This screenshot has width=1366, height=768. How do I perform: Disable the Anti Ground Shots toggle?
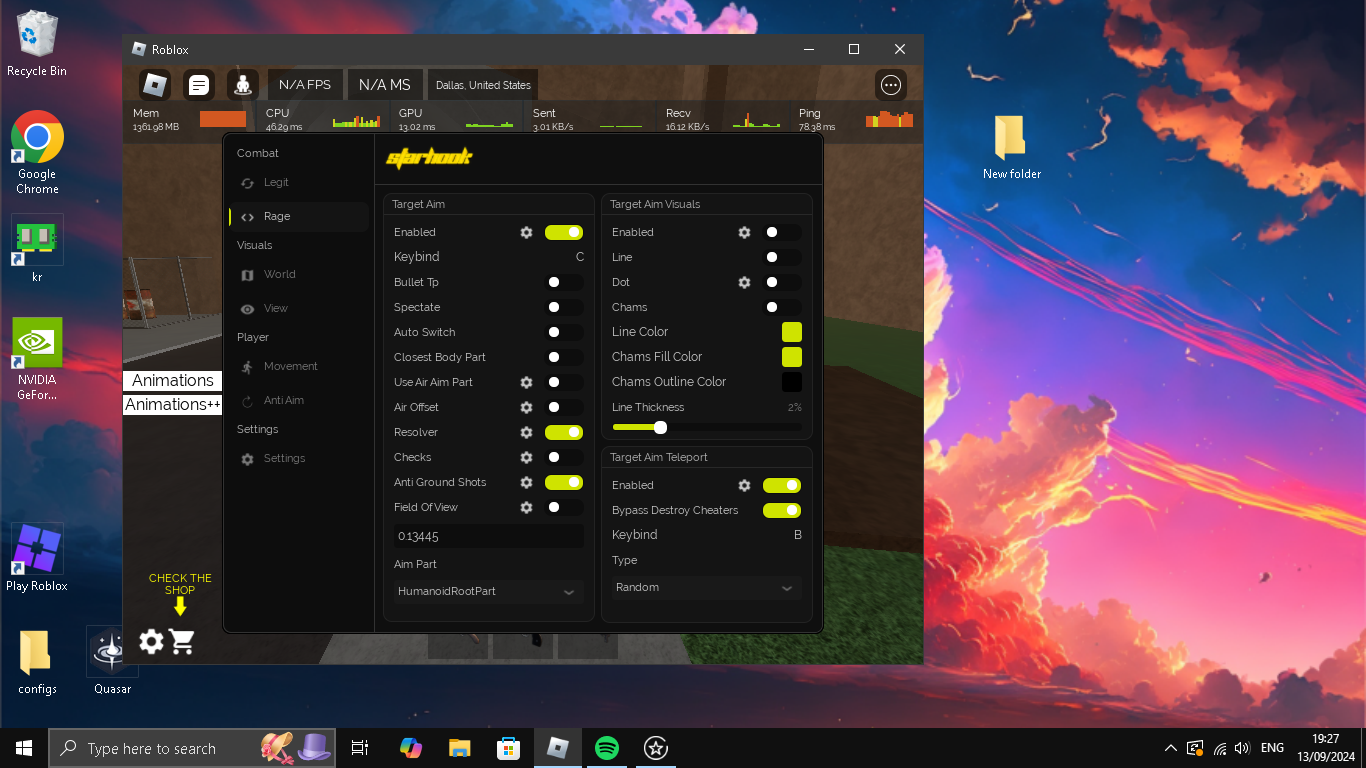564,482
